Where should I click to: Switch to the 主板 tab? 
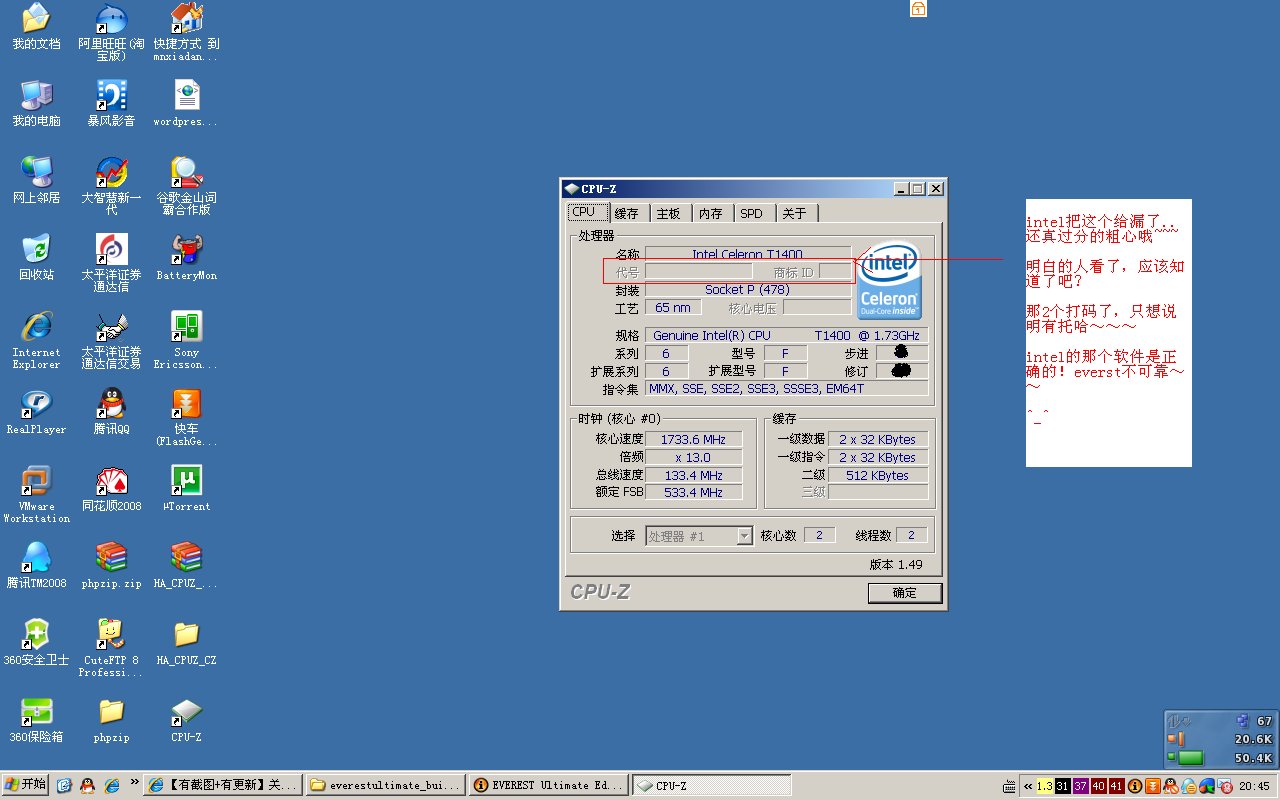tap(668, 213)
